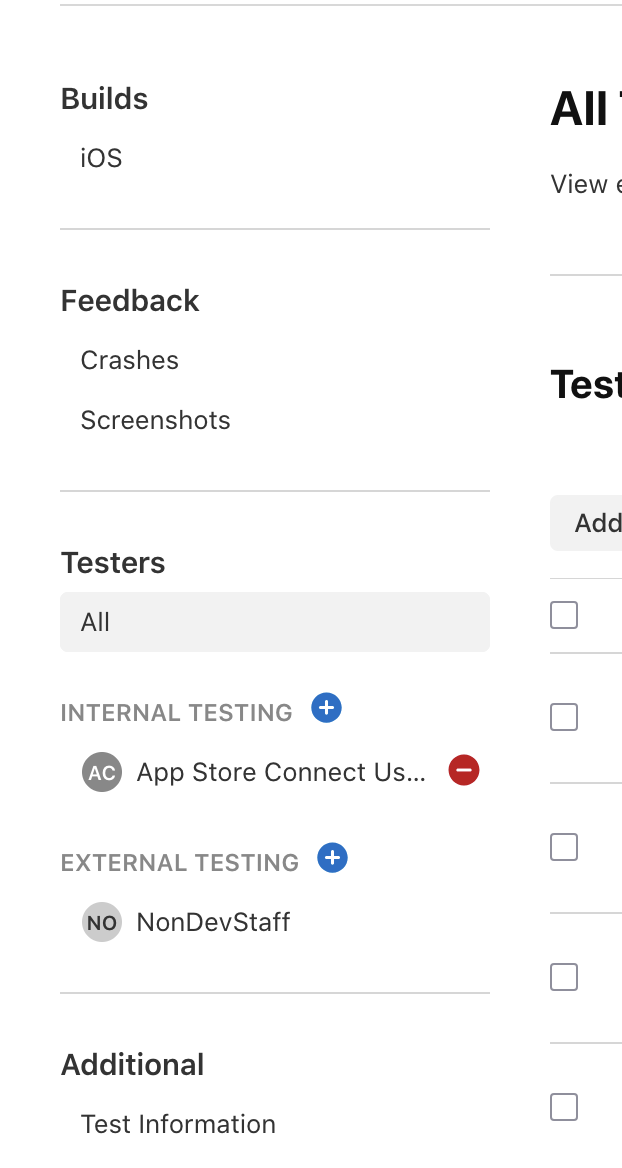Add a new internal testing group
Viewport: 622px width, 1168px height.
click(326, 709)
